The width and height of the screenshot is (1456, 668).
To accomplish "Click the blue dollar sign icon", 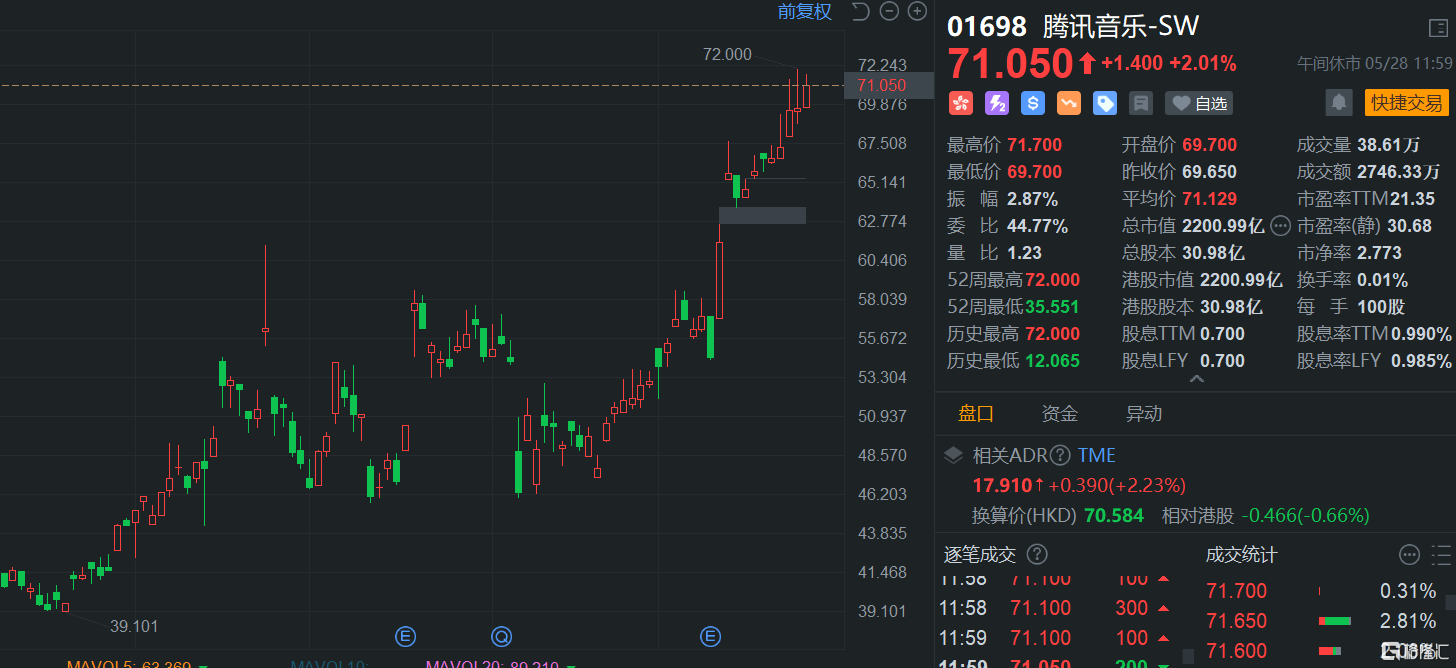I will coord(1033,103).
